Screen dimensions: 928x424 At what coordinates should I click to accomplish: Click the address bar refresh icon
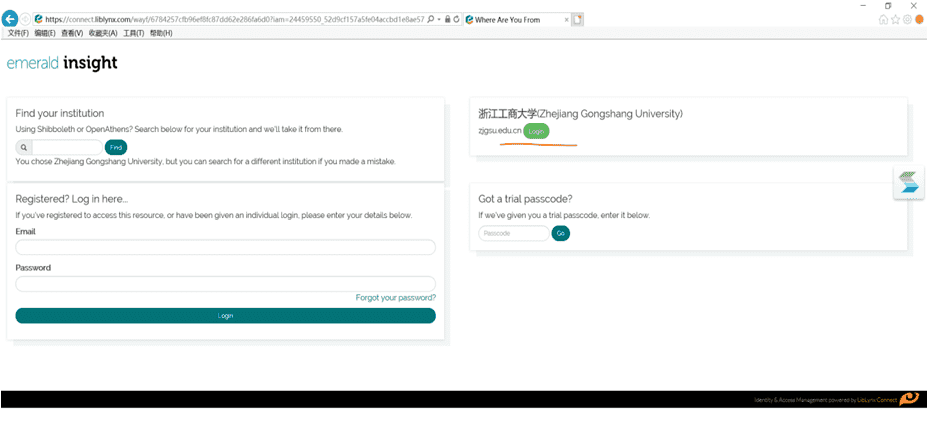pos(457,19)
